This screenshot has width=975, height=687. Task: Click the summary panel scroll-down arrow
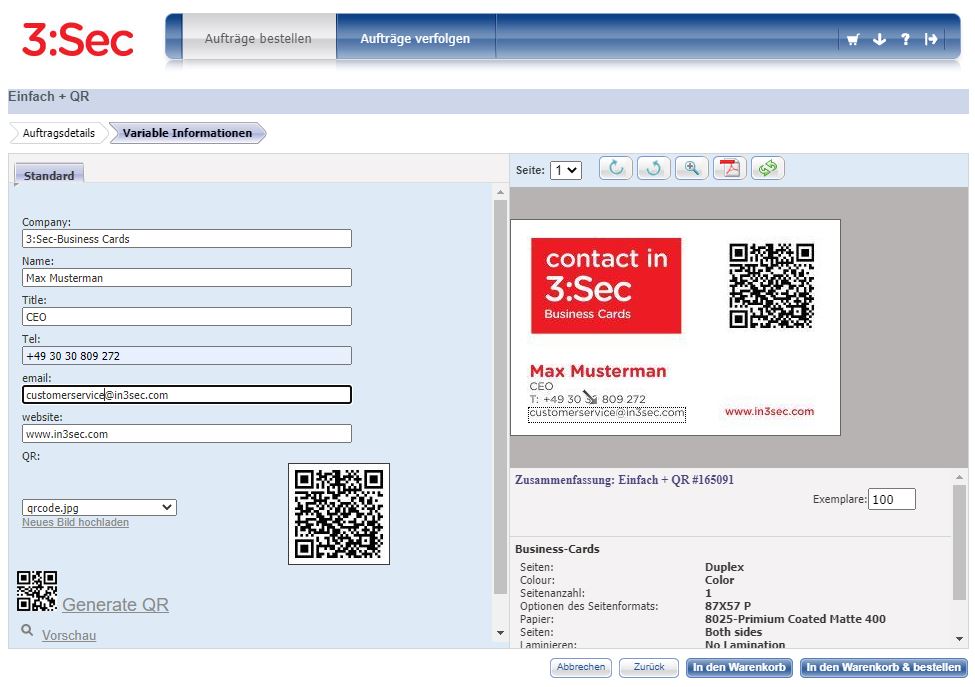(x=959, y=639)
